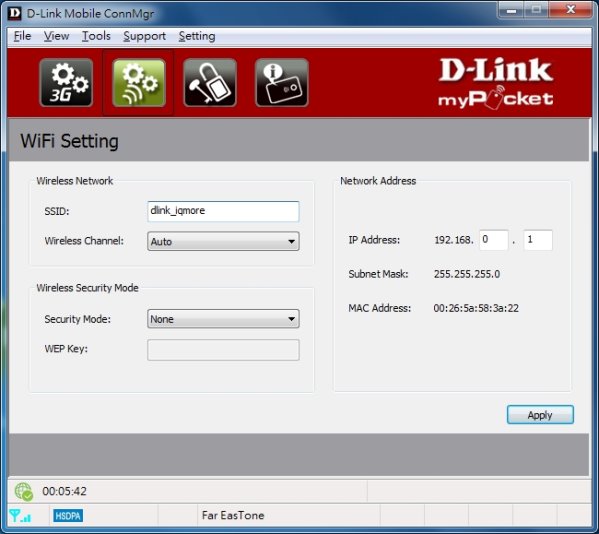Open the Setting menu
This screenshot has height=534, width=599.
click(197, 36)
